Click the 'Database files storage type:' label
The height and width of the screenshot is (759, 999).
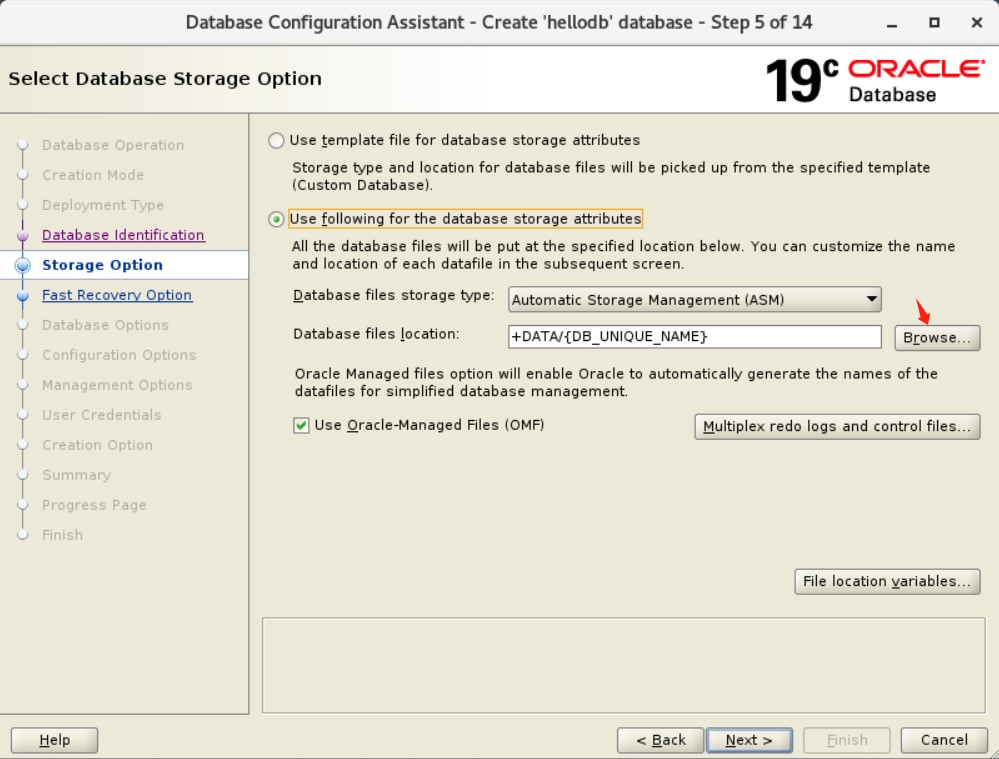coord(394,296)
